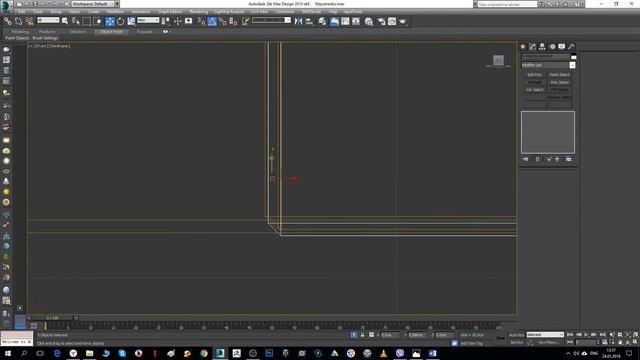Viewport: 640px width, 360px height.
Task: Click Remove Modifier trash icon
Action: (557, 159)
